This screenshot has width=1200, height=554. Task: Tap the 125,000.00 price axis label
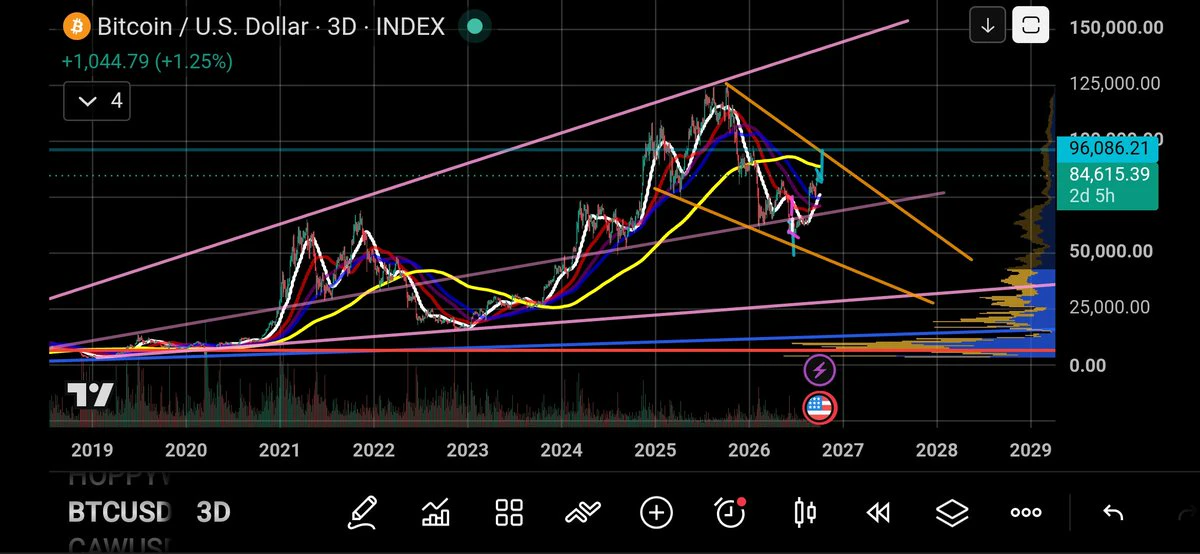point(1115,83)
